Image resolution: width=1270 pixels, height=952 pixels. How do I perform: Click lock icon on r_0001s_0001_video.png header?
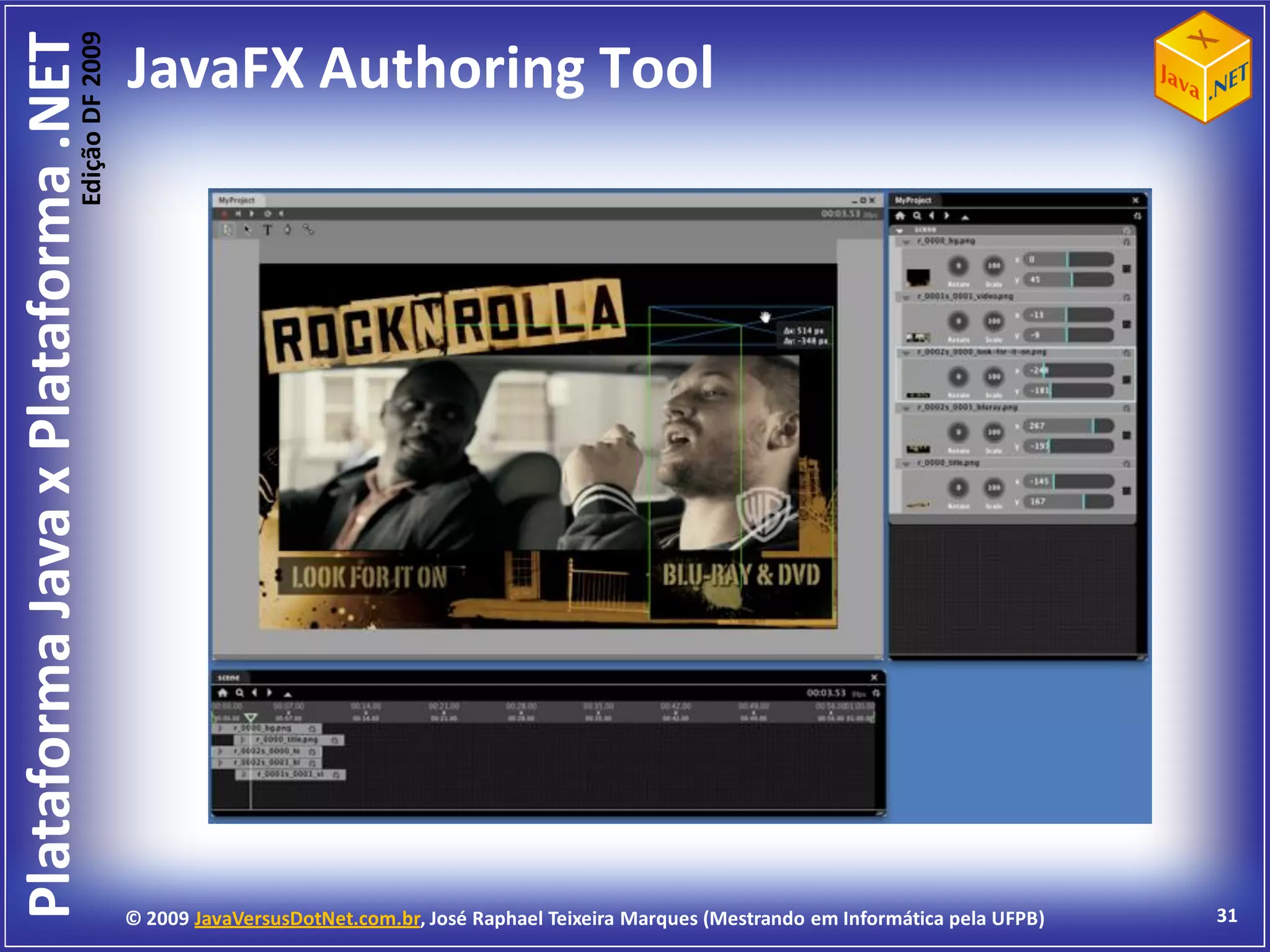click(x=1127, y=297)
